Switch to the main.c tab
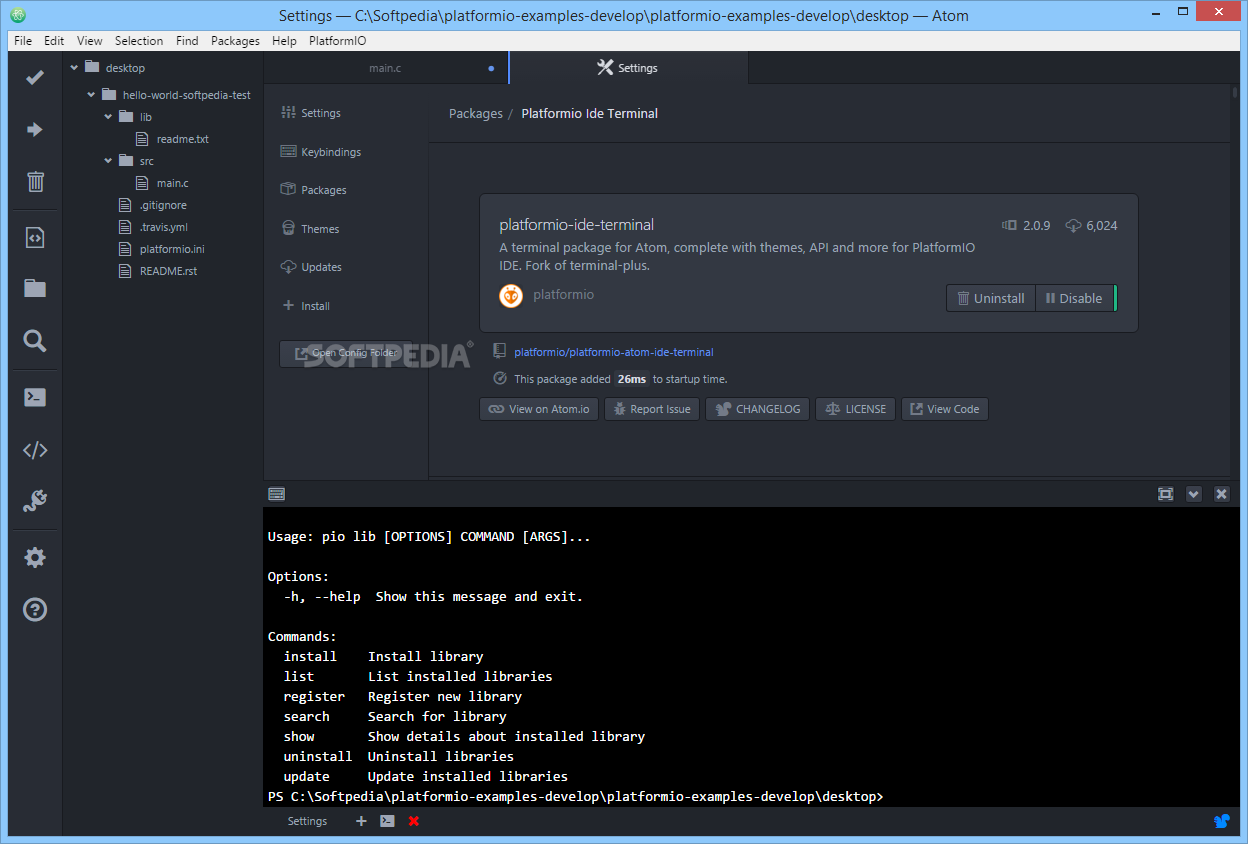Image resolution: width=1248 pixels, height=844 pixels. click(386, 68)
